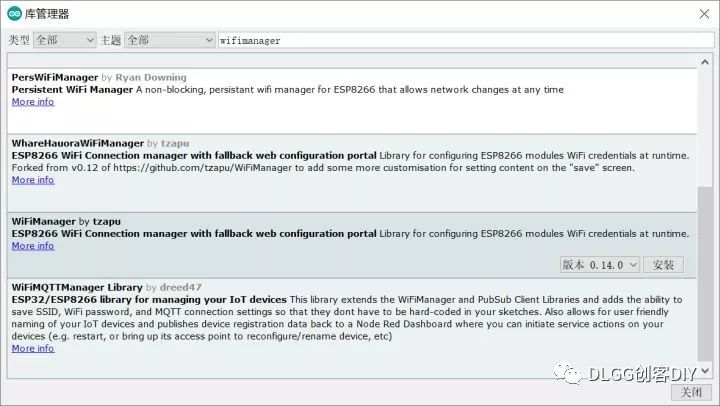Close the library manager with the X button

[702, 14]
